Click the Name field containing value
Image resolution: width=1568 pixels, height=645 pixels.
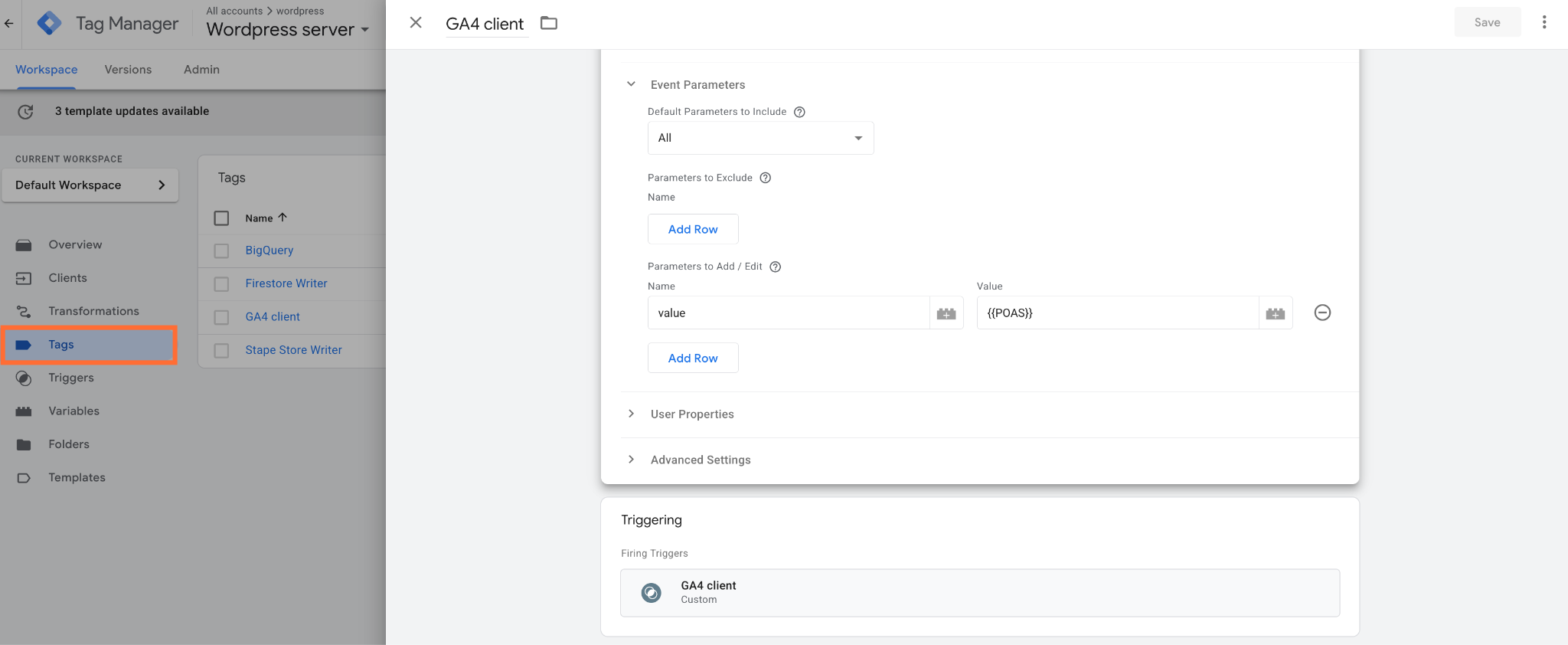pyautogui.click(x=789, y=313)
